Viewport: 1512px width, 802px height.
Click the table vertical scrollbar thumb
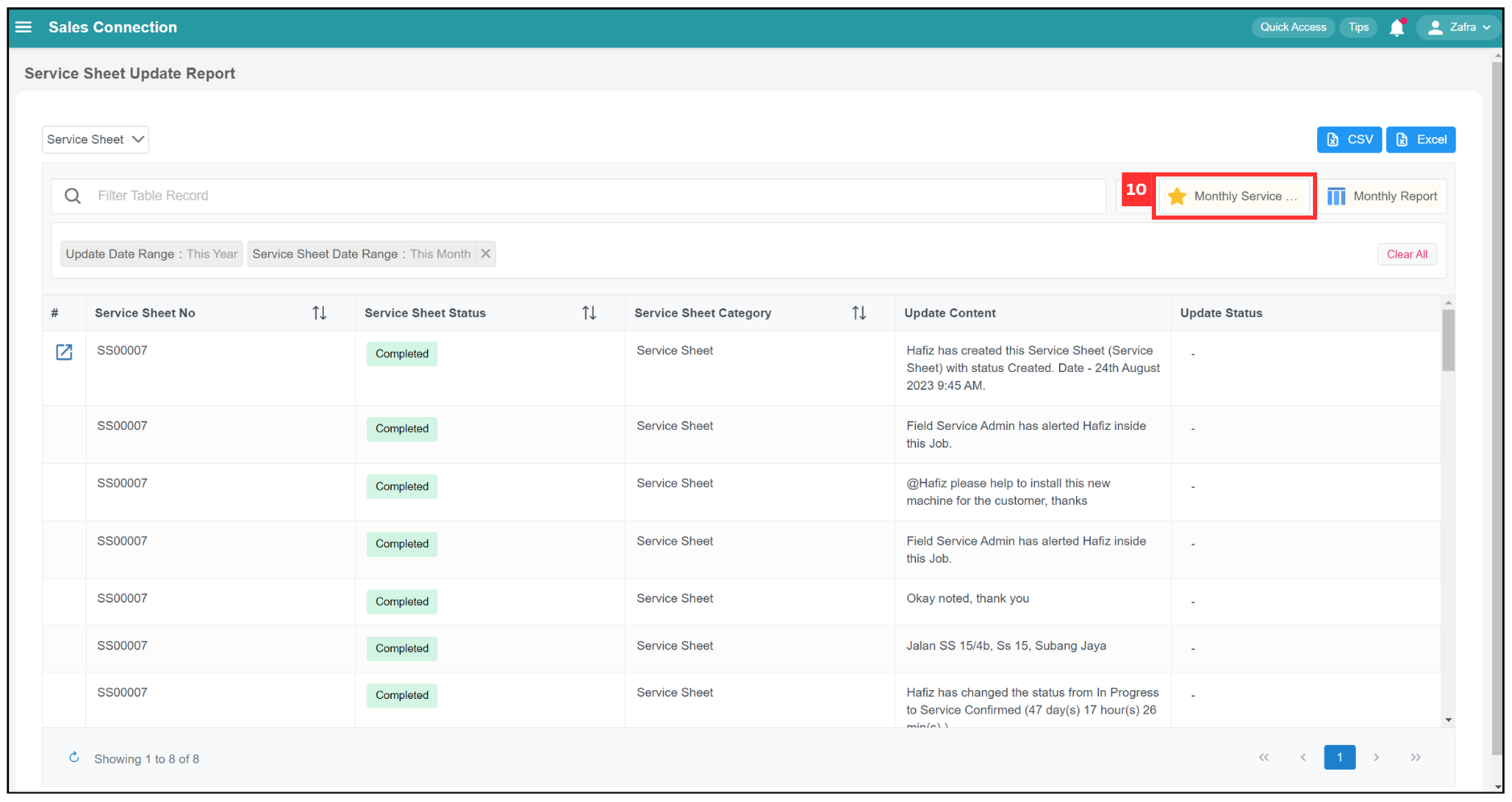click(1448, 340)
